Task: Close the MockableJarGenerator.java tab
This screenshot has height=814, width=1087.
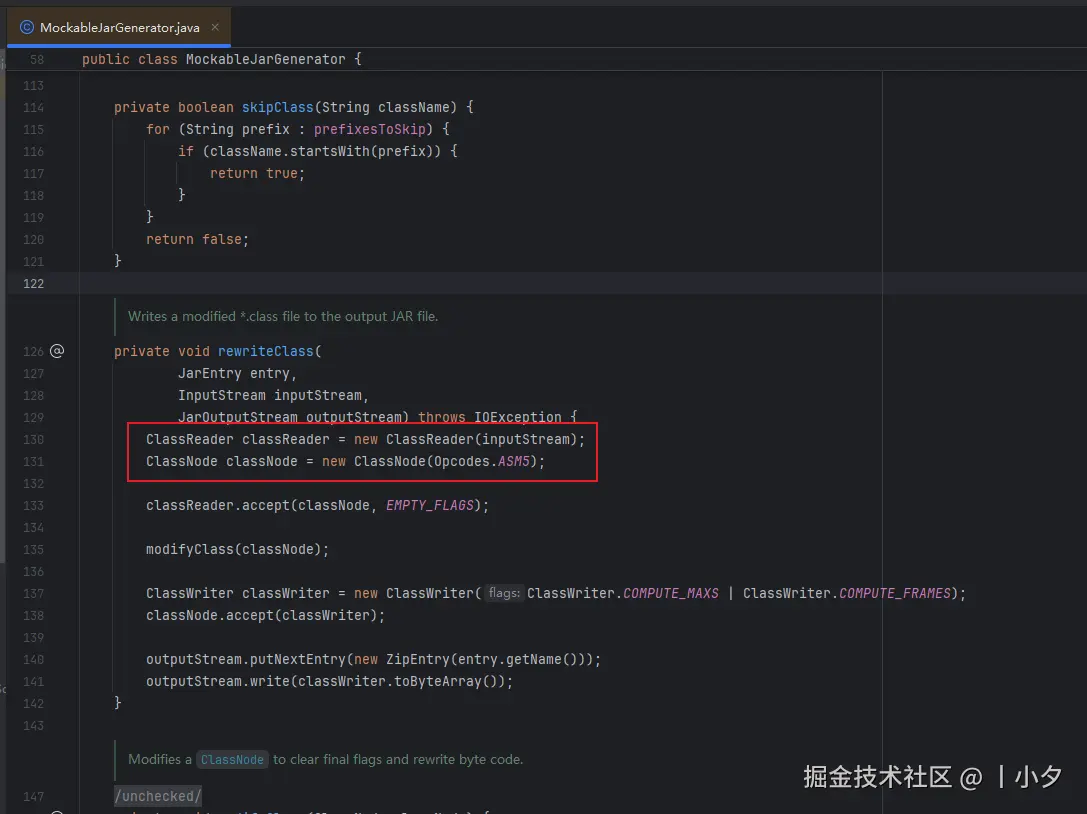Action: click(x=215, y=27)
